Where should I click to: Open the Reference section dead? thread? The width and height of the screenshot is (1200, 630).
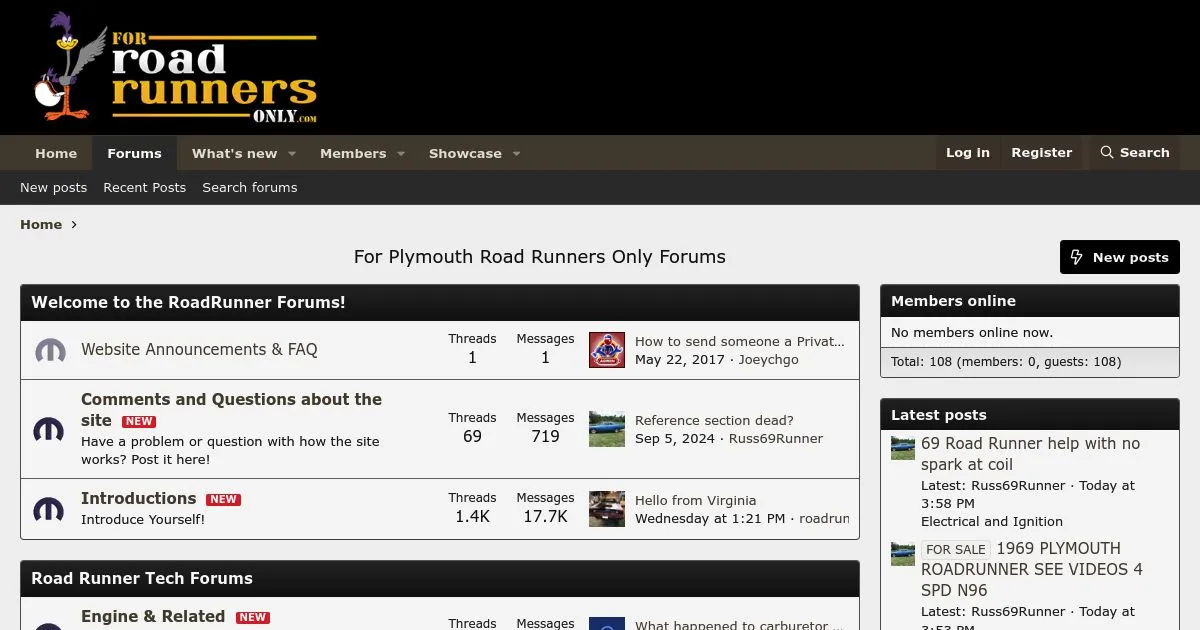click(x=714, y=421)
